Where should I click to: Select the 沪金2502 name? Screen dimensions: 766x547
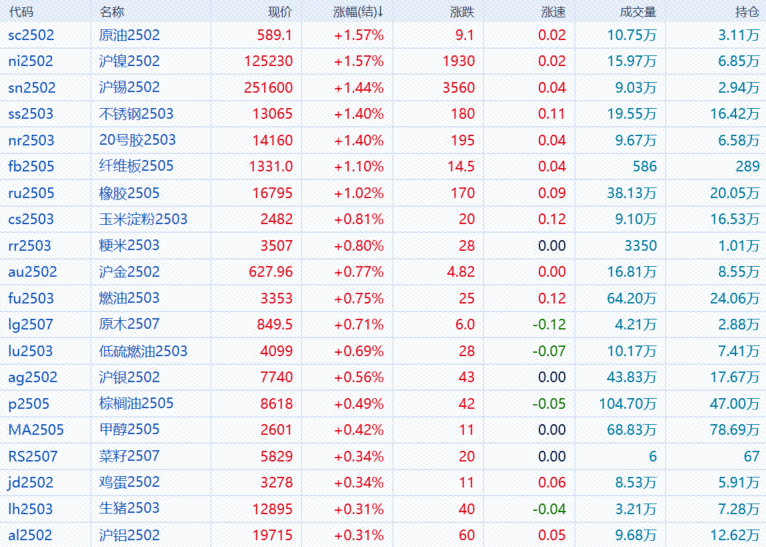(129, 272)
